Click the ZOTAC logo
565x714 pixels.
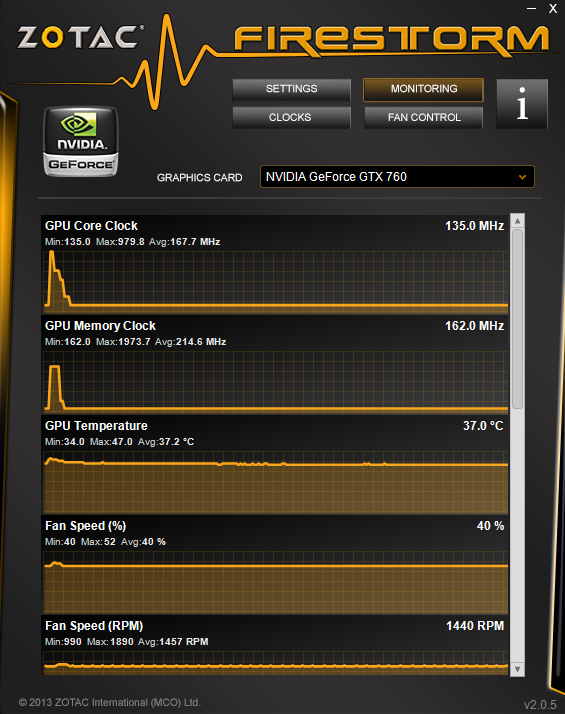[81, 37]
